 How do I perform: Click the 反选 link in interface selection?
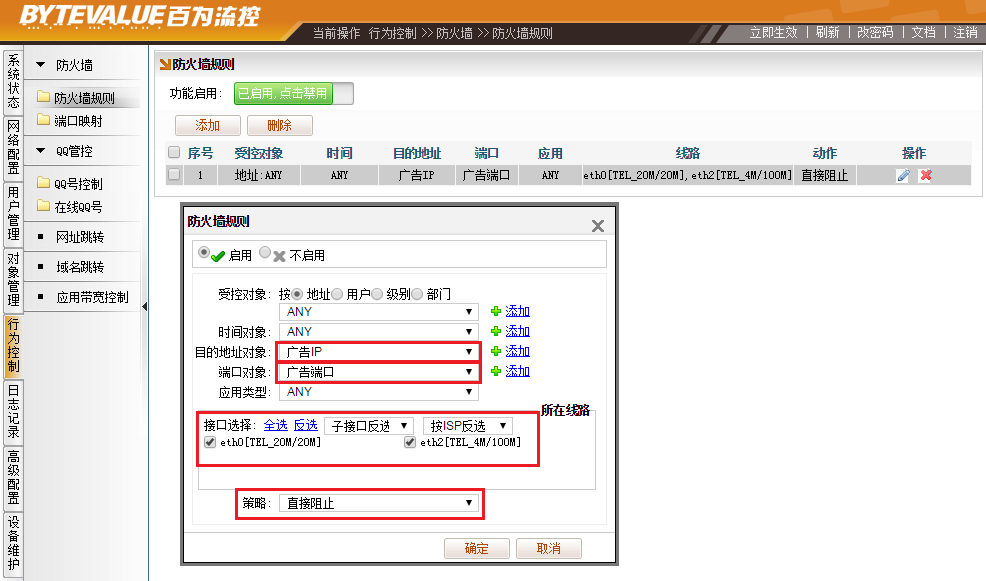click(x=305, y=424)
